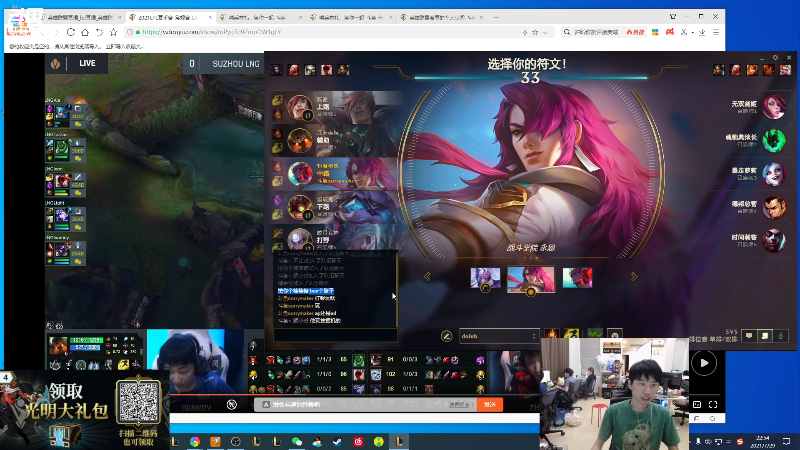Click the green Thresh enemy champion portrait

click(x=774, y=141)
